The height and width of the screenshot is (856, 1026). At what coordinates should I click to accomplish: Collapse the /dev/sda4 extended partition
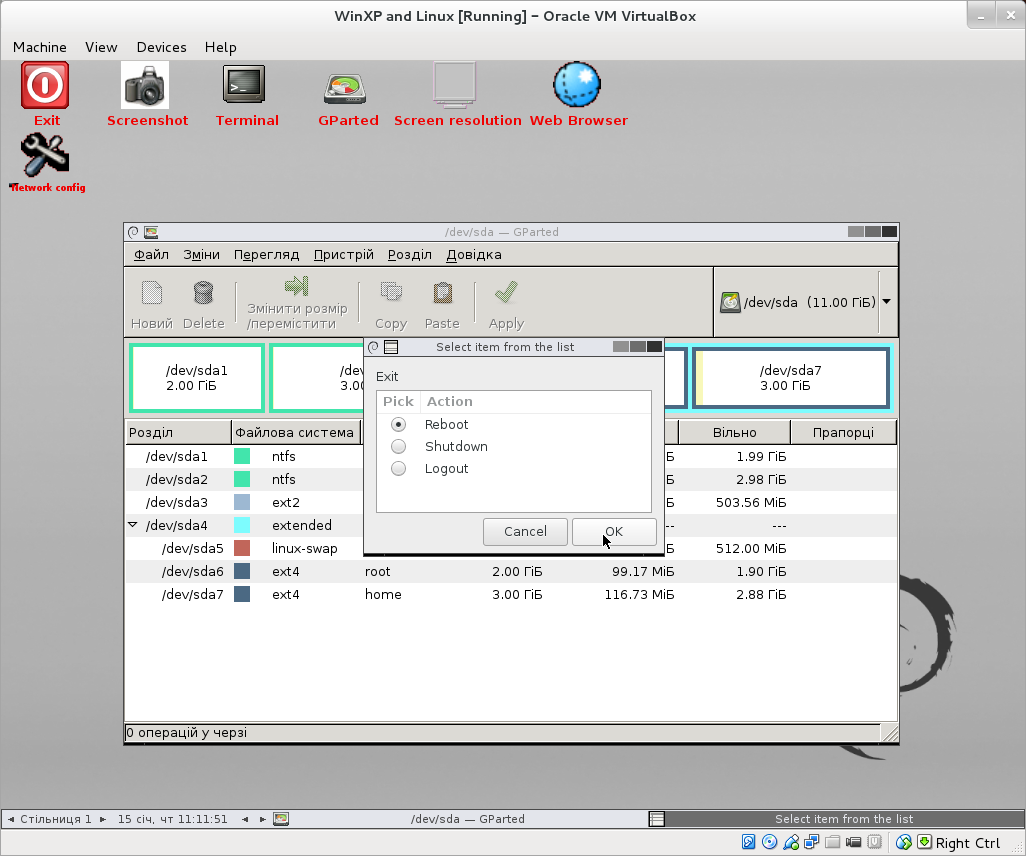133,525
